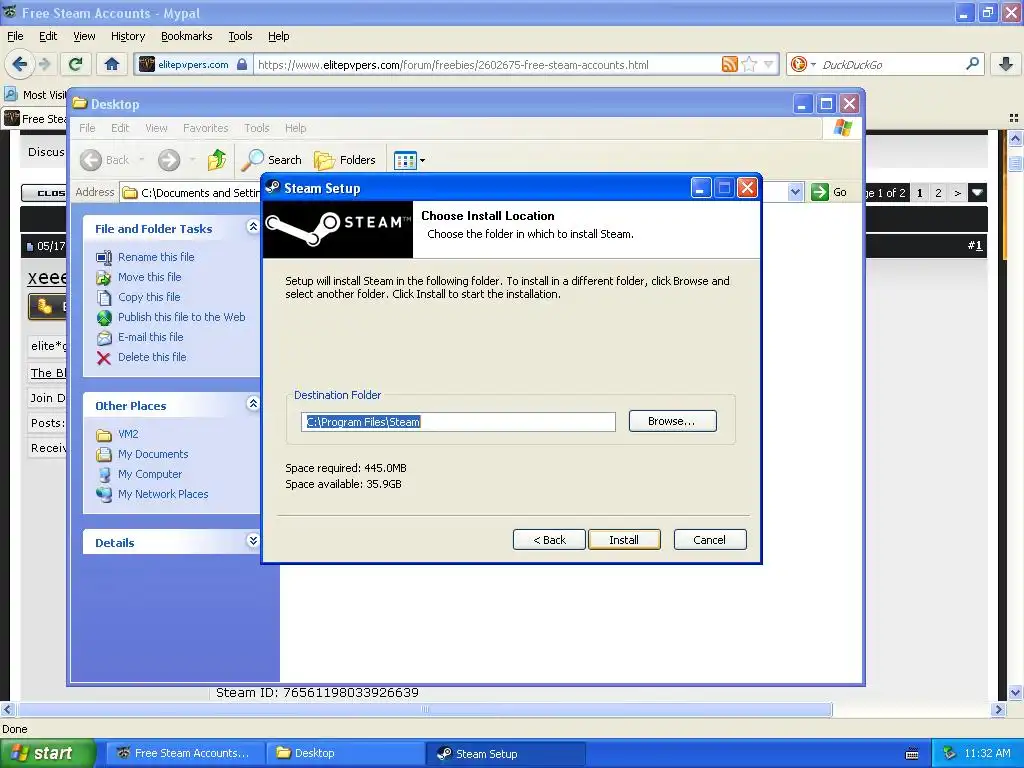Viewport: 1024px width, 768px height.
Task: Switch to Free Steam Accounts taskbar button
Action: pos(185,753)
